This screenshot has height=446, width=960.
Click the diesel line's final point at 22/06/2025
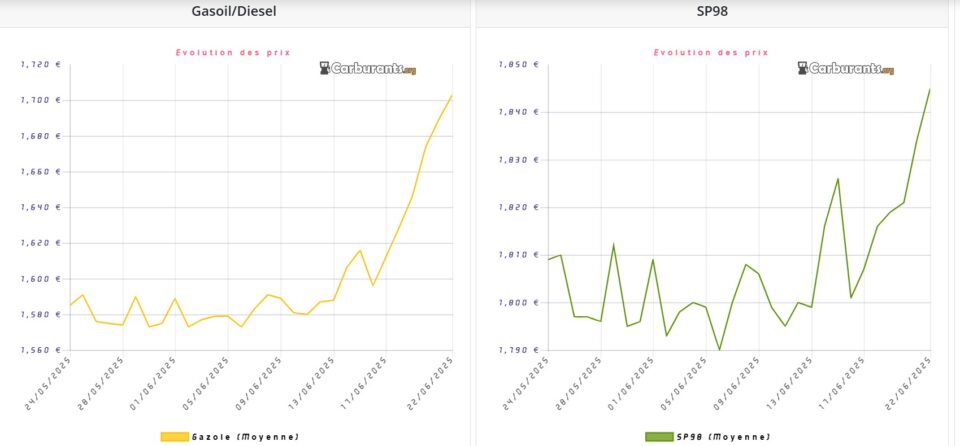(x=452, y=96)
